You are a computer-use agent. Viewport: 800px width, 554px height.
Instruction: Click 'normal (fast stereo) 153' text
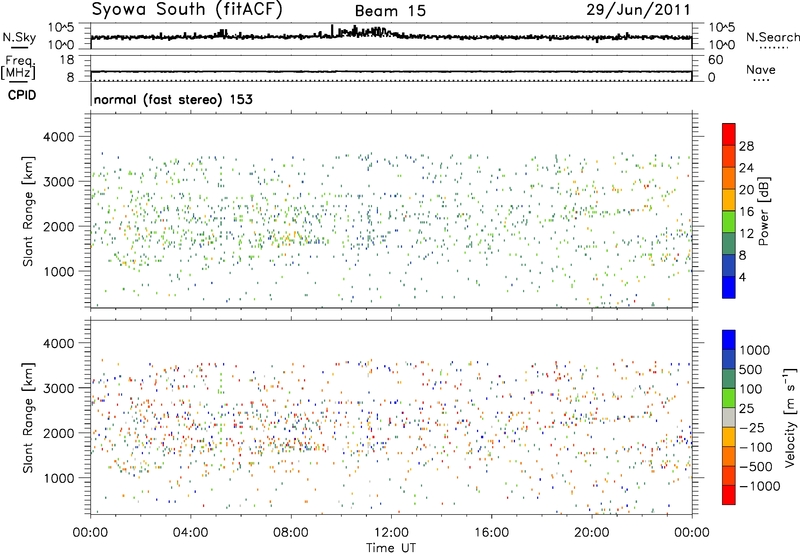(x=173, y=99)
